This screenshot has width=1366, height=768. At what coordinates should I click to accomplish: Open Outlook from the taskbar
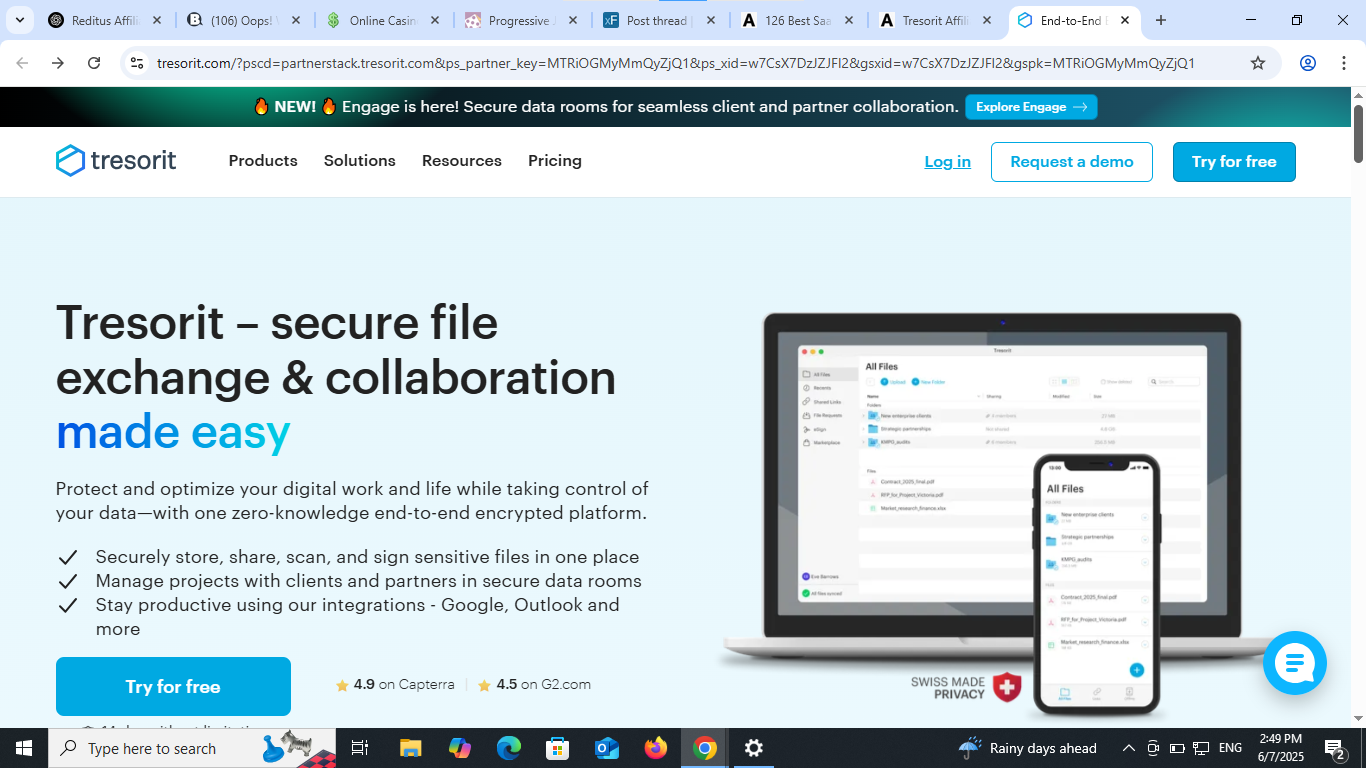[606, 748]
